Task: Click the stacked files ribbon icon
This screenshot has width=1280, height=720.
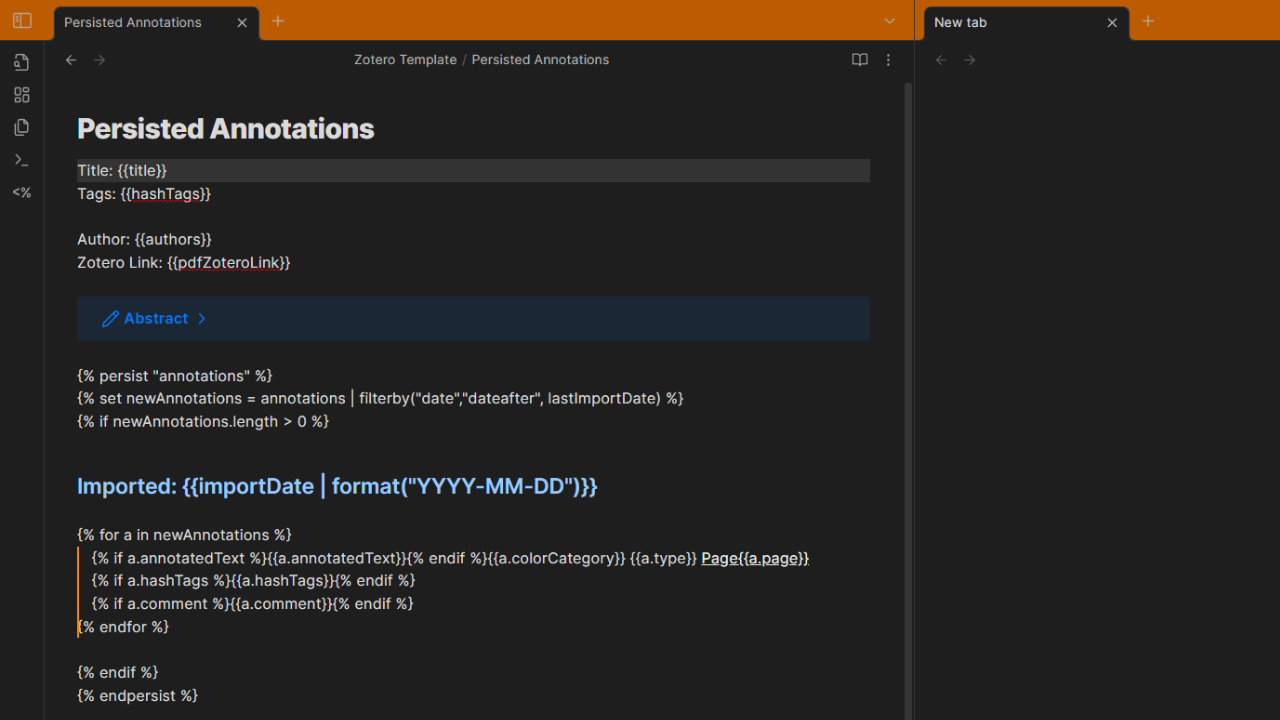Action: pos(22,127)
